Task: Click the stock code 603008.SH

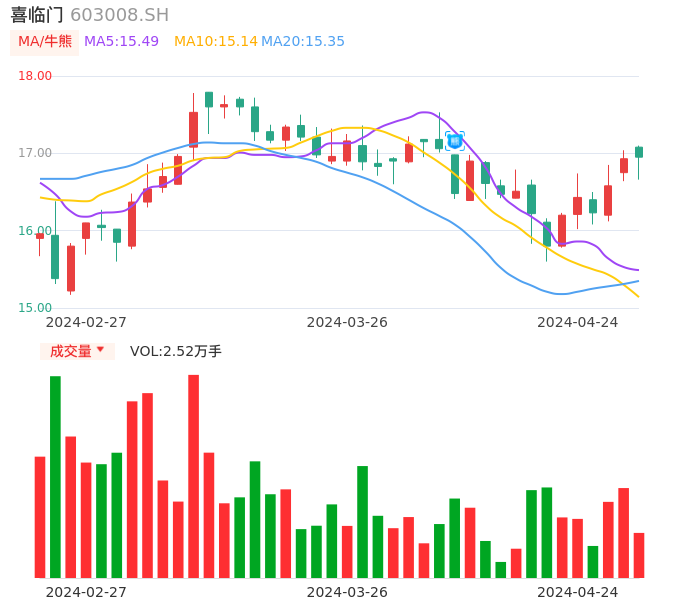Action: pos(119,15)
